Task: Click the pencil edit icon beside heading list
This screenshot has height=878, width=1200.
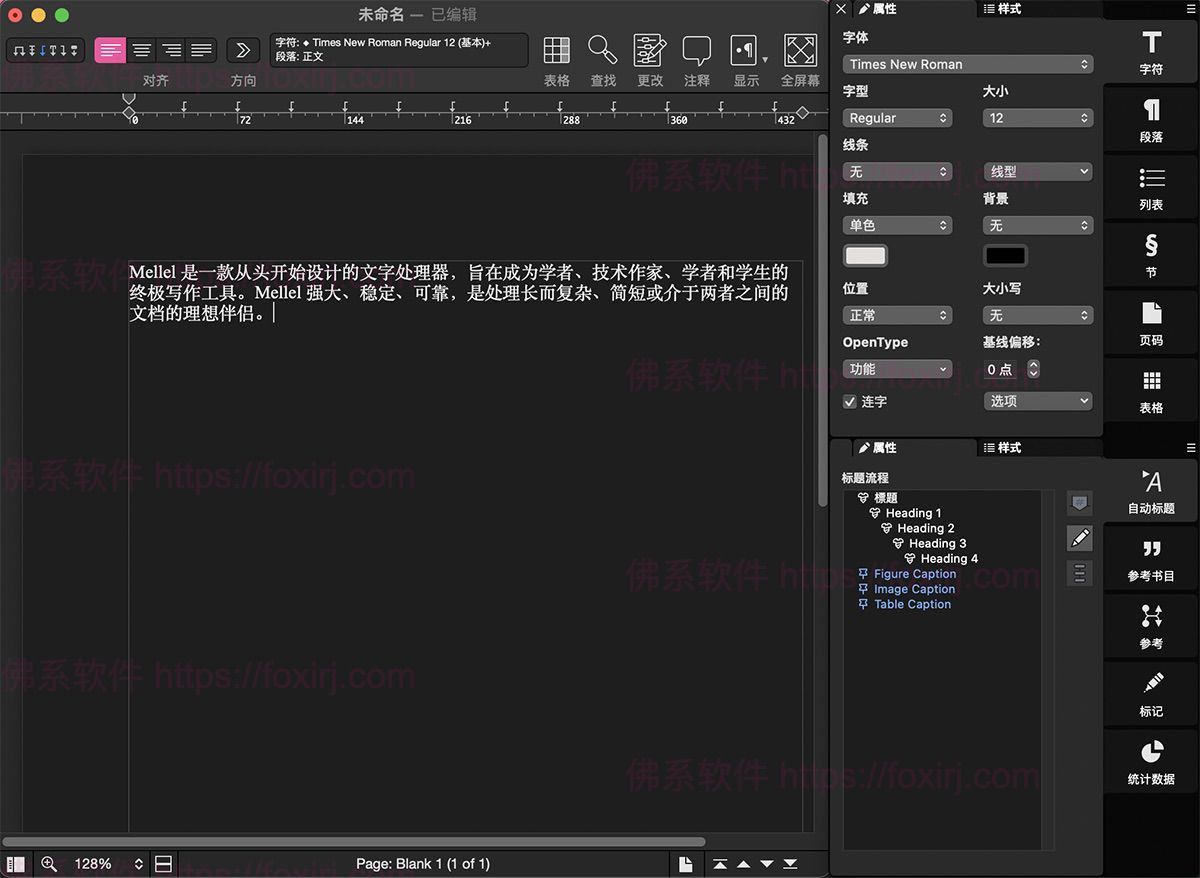Action: click(x=1080, y=538)
